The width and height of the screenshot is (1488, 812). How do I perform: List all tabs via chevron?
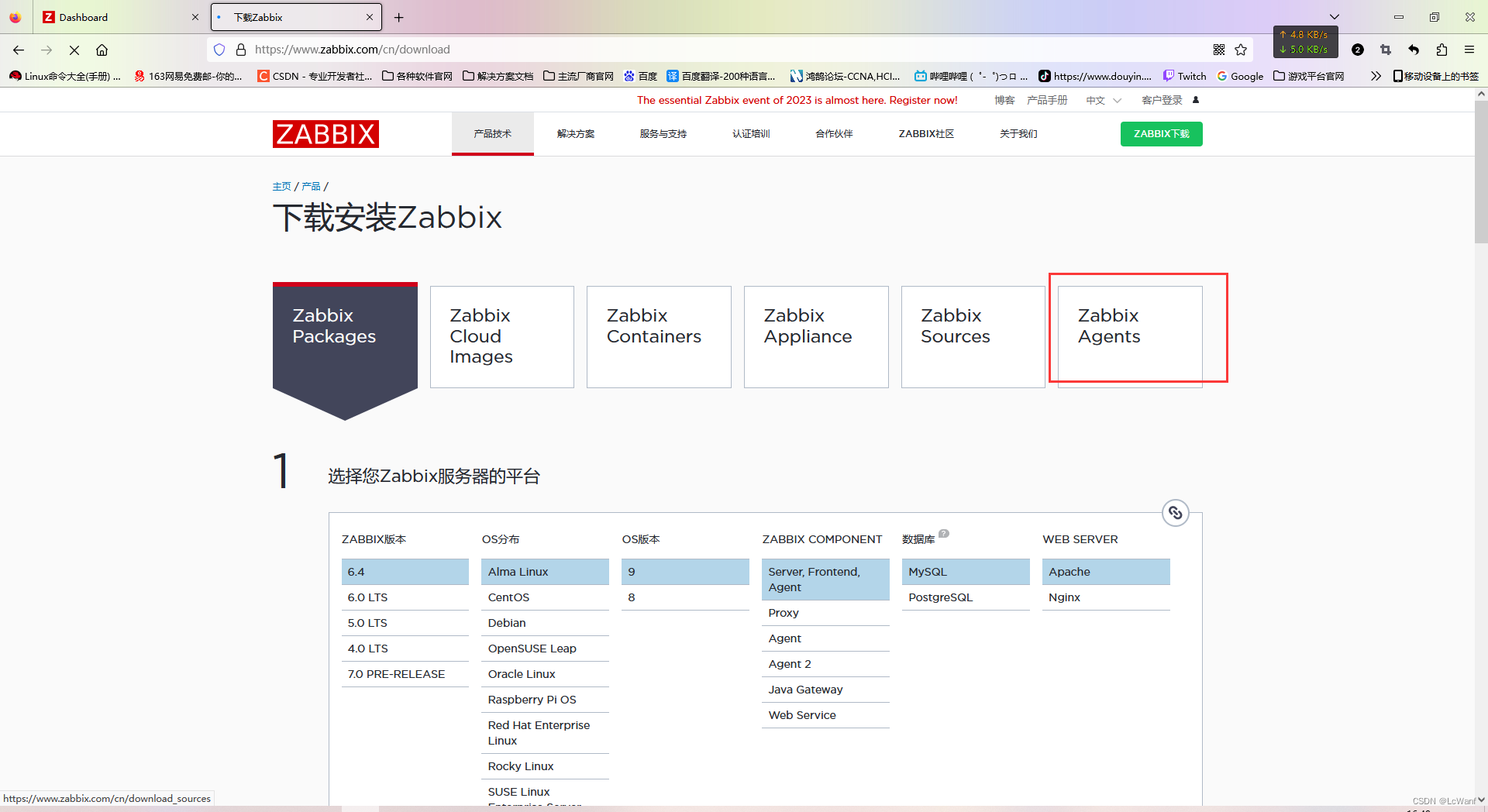pyautogui.click(x=1335, y=17)
